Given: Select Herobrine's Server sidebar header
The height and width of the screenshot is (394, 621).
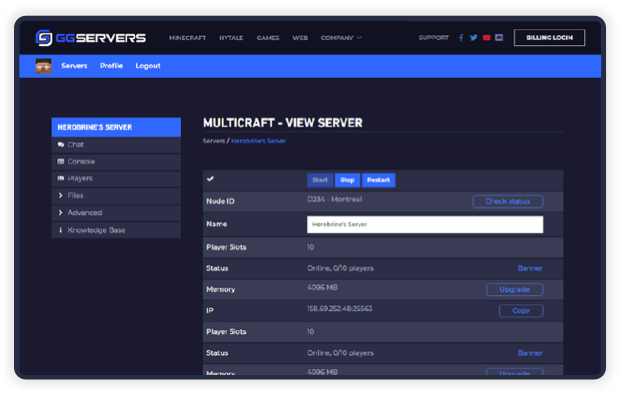Looking at the screenshot, I should point(116,127).
